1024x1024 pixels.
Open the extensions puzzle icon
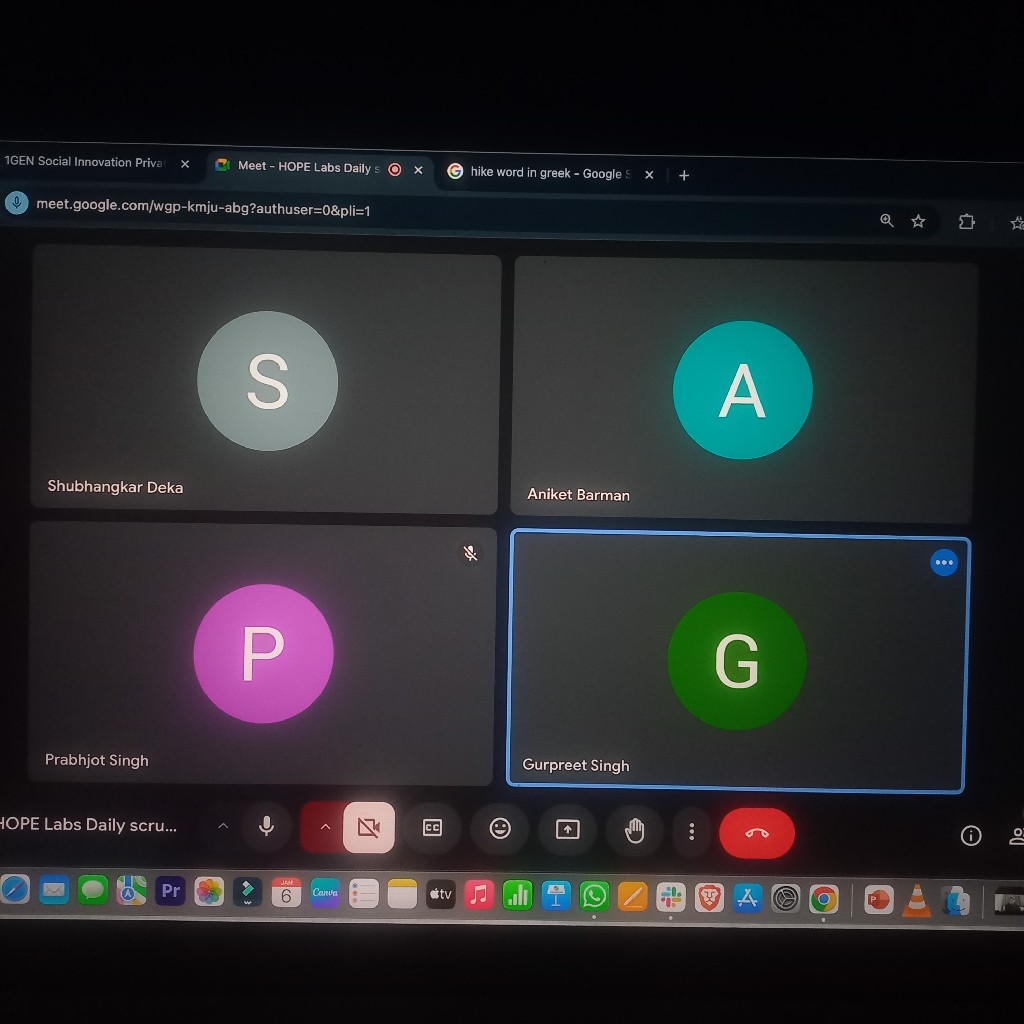pyautogui.click(x=967, y=222)
